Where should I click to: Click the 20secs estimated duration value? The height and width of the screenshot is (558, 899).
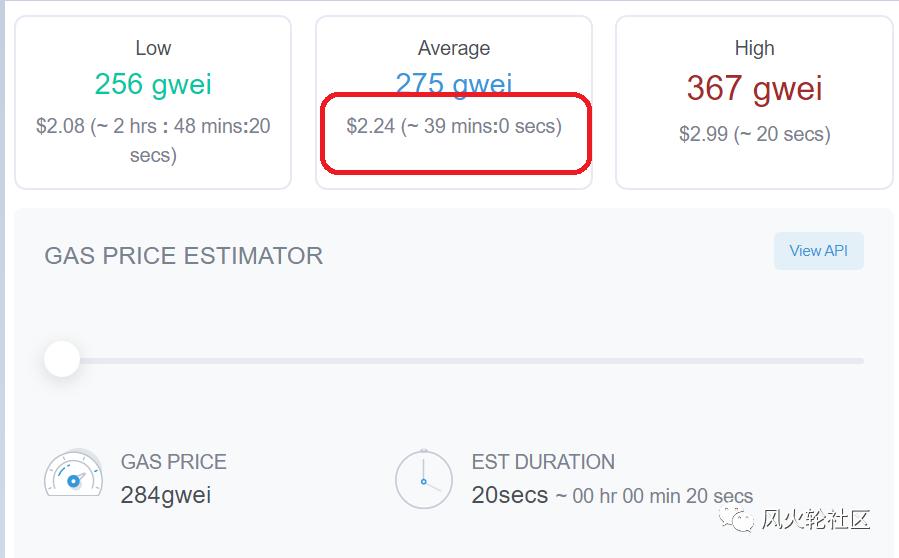[x=510, y=494]
